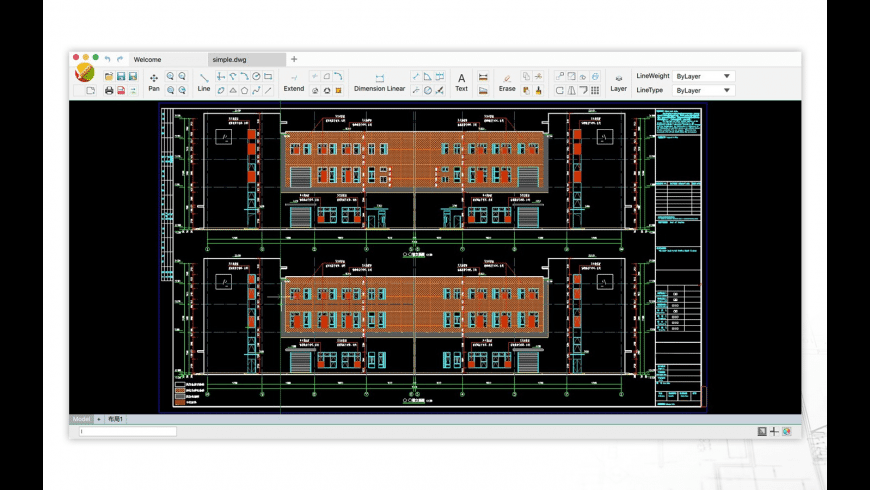Select the arc fillet tool

[x=338, y=76]
